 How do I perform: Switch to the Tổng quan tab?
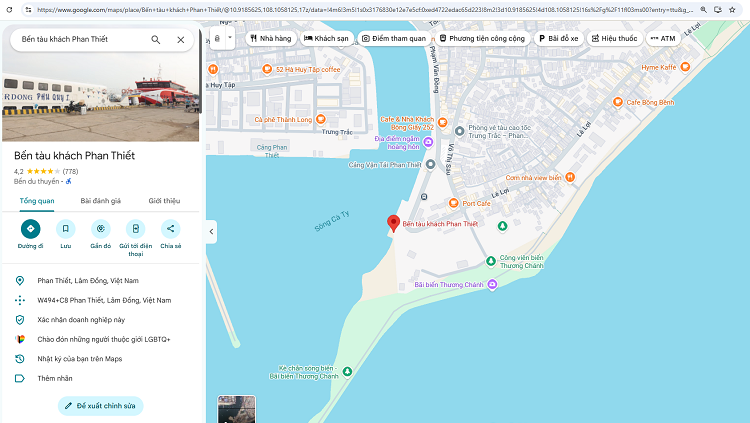click(37, 201)
